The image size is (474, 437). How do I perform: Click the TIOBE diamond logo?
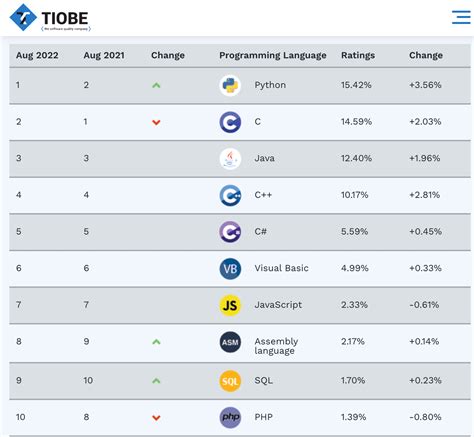(23, 17)
